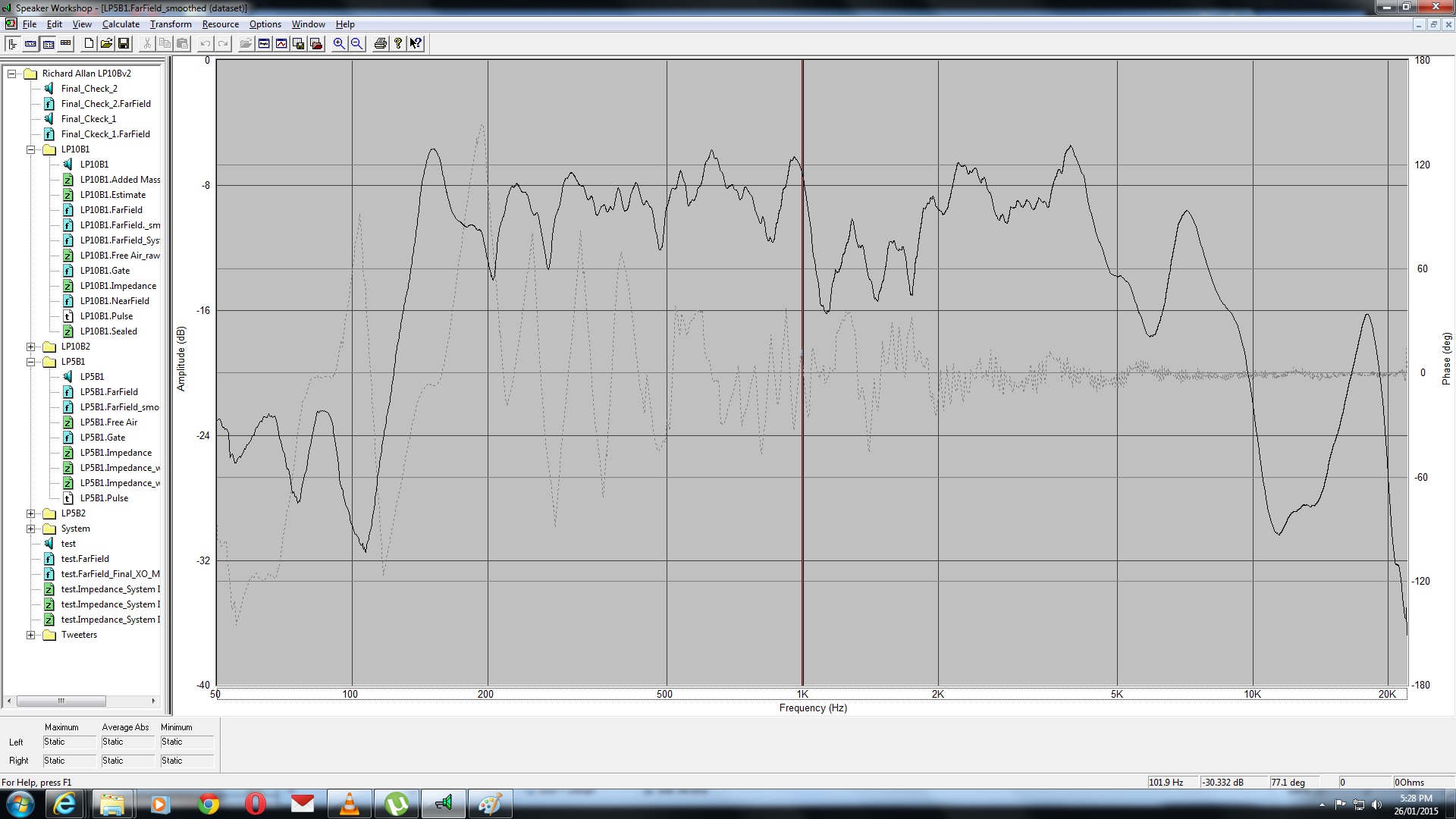1456x819 pixels.
Task: Select test.FarField dataset
Action: coord(85,559)
